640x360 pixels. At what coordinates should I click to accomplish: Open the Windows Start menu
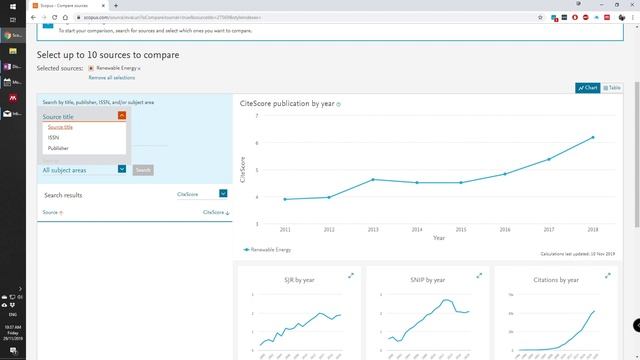tap(13, 7)
